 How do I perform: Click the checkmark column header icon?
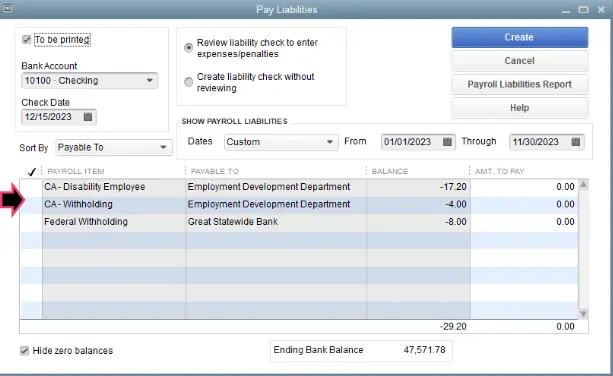coord(32,172)
